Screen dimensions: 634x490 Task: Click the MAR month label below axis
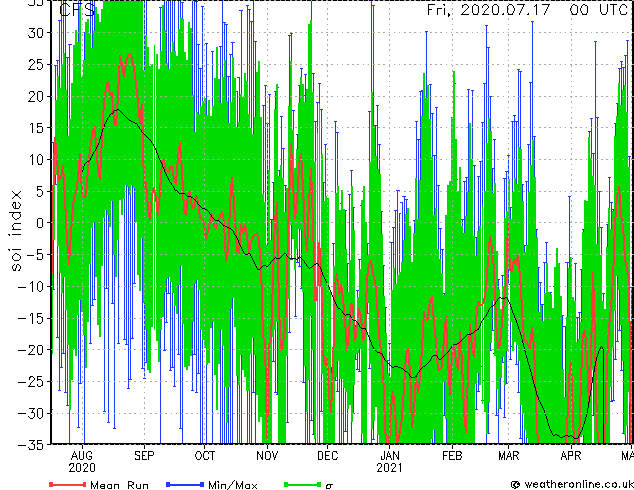tap(509, 456)
